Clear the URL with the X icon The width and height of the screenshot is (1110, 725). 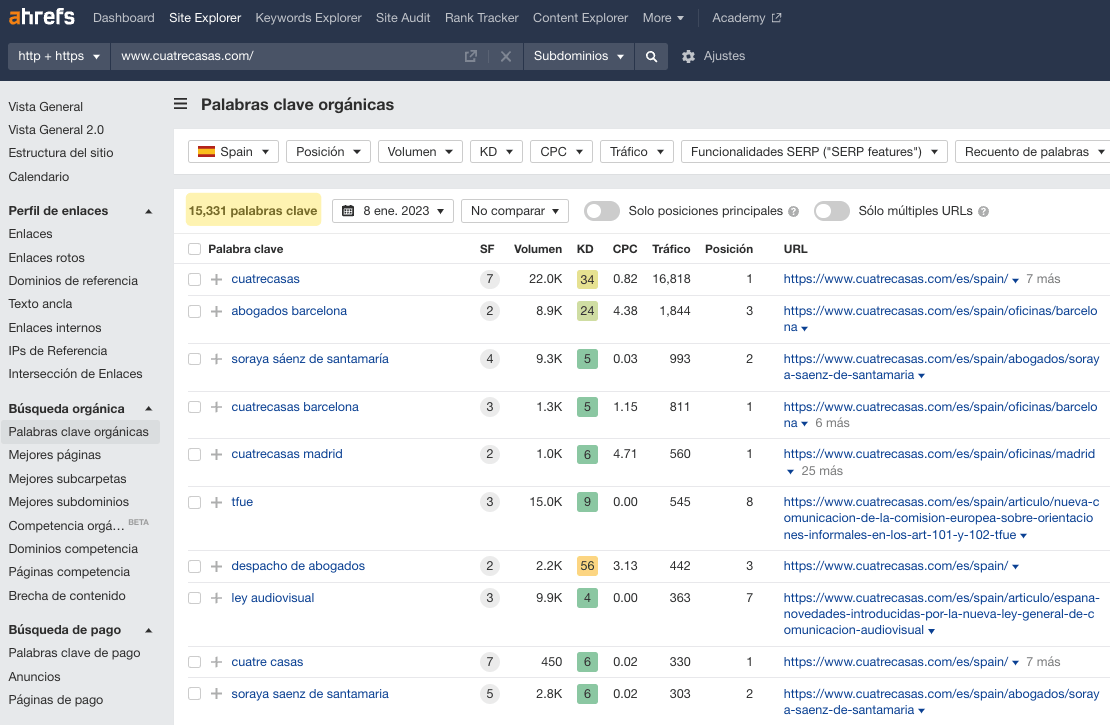506,56
